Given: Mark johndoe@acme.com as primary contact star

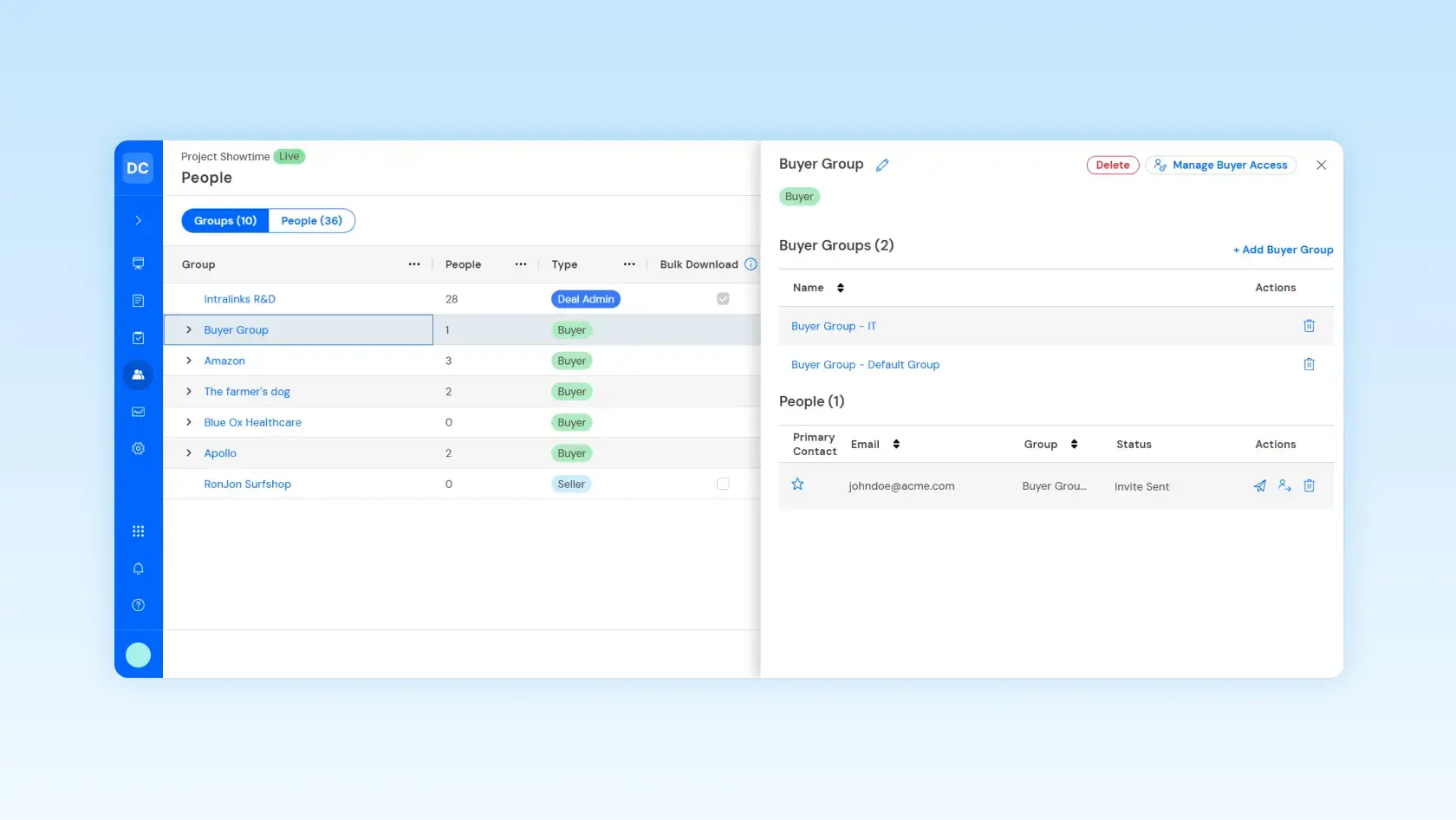Looking at the screenshot, I should click(x=797, y=485).
